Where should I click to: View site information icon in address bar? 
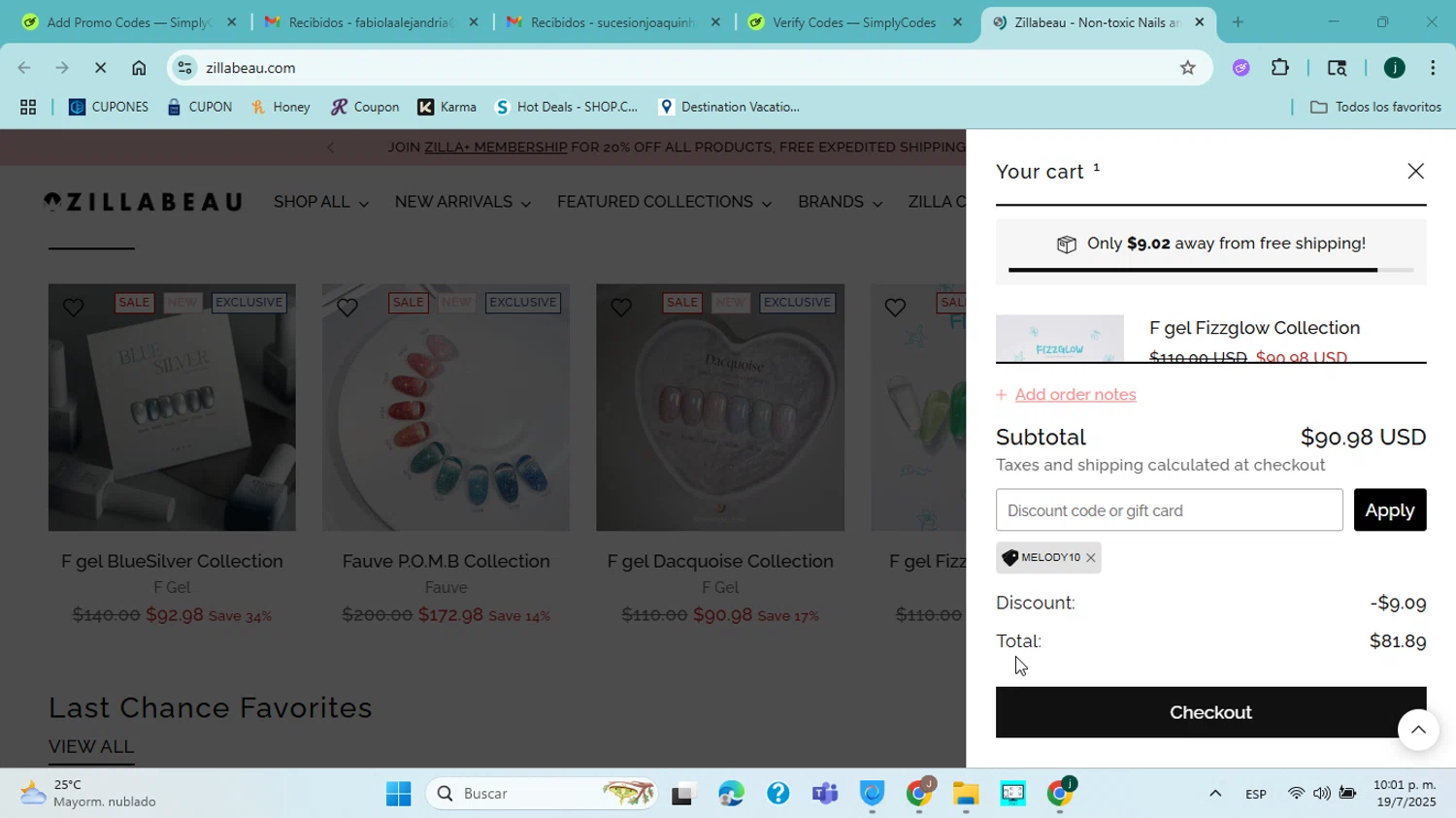point(185,68)
